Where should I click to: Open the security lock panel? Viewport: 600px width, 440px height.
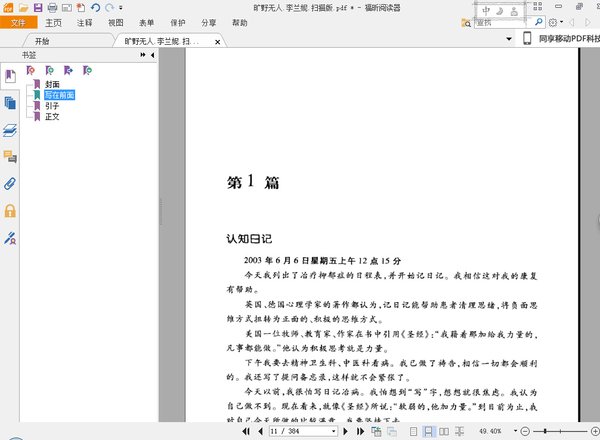(x=10, y=210)
